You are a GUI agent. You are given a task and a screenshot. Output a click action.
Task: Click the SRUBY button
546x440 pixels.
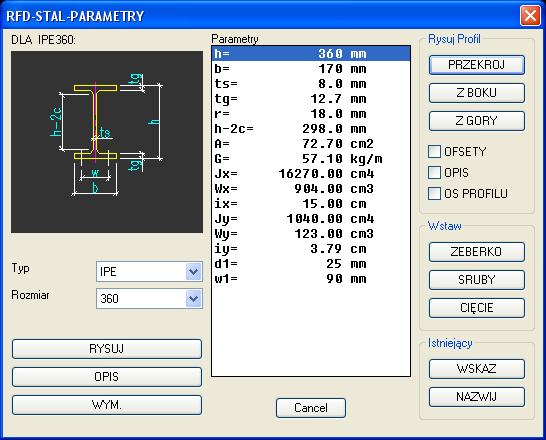[x=476, y=280]
